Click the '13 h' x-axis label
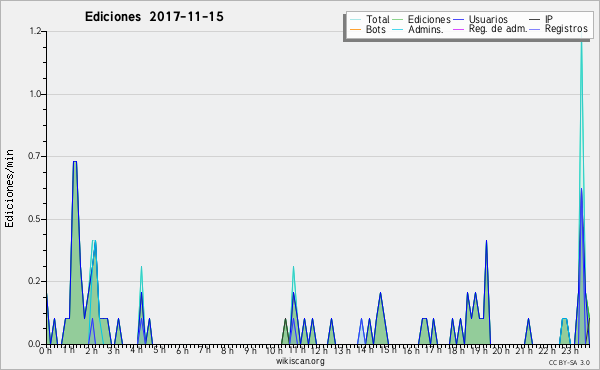Screen dimensions: 600x370 342,350
